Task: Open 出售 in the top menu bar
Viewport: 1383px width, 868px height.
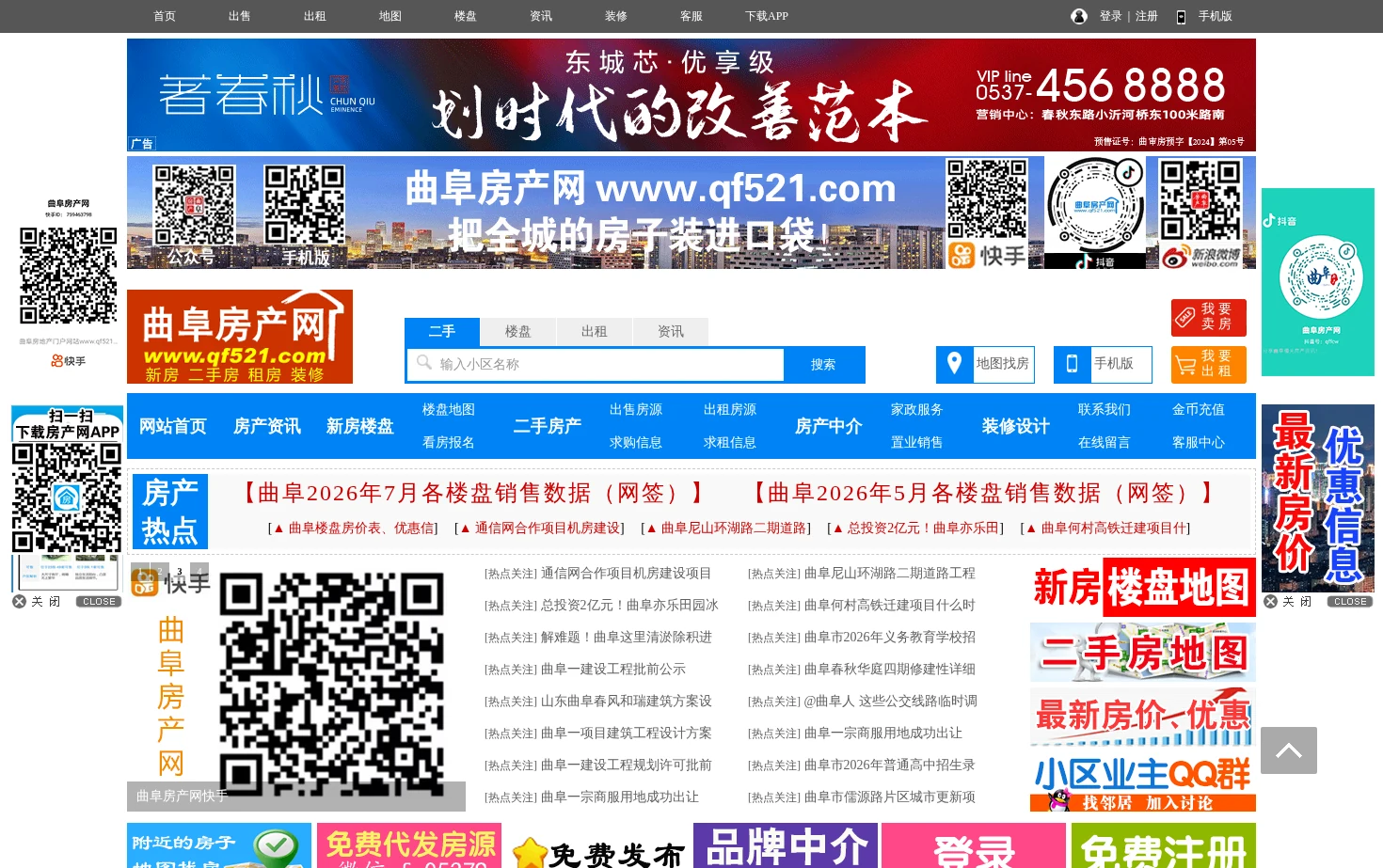Action: click(240, 16)
